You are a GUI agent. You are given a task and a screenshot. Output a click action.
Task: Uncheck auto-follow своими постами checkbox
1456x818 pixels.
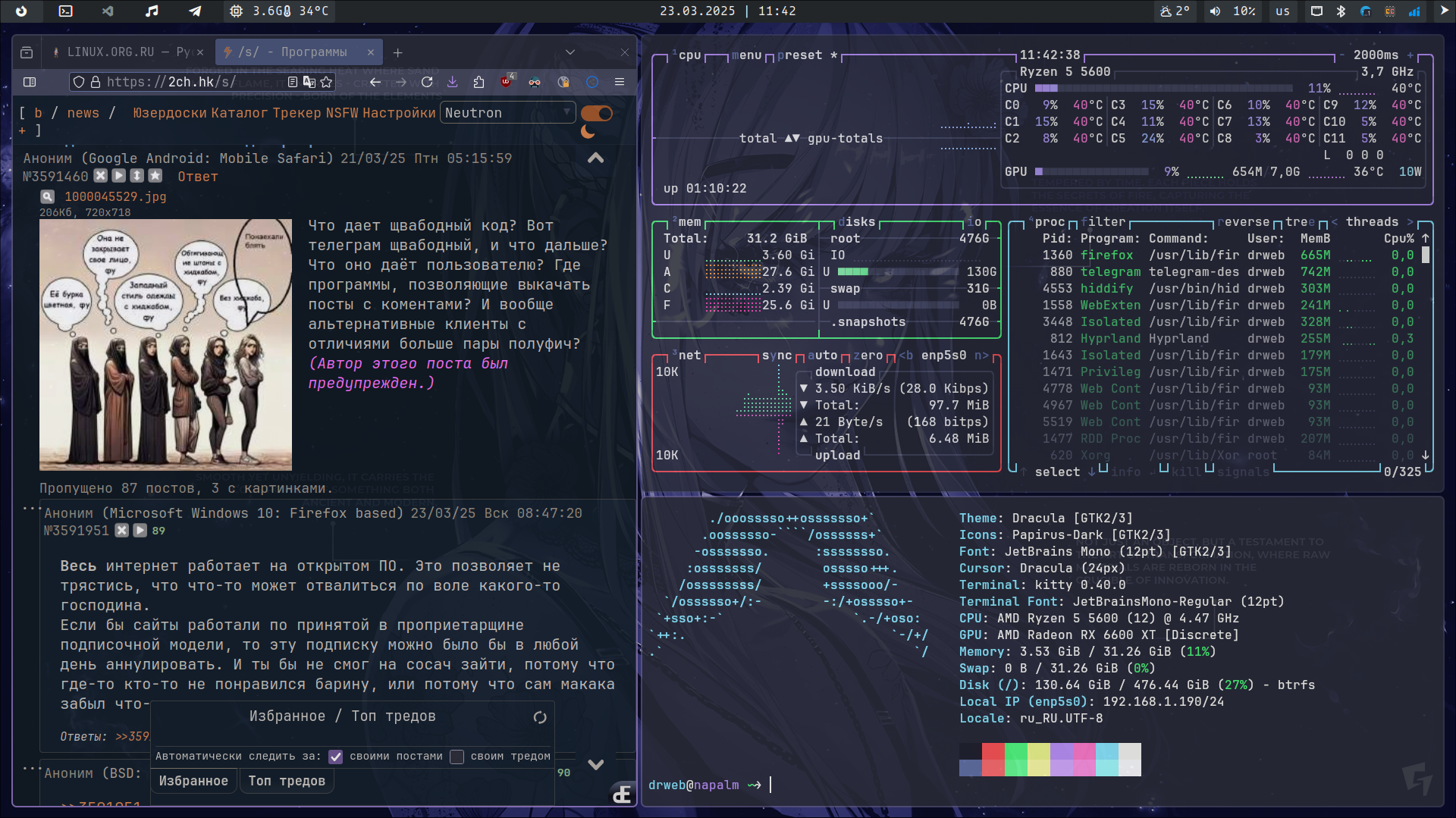[336, 757]
